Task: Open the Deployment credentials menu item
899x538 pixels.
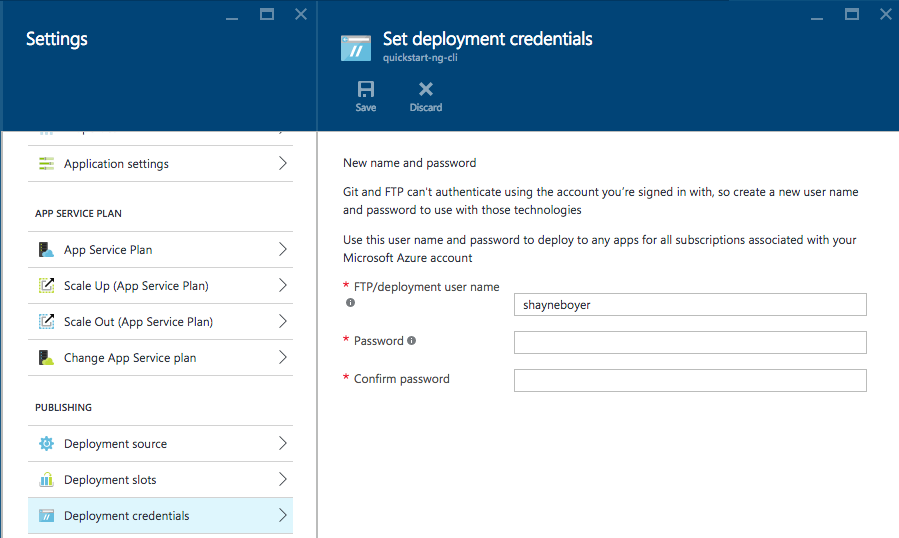Action: 161,516
